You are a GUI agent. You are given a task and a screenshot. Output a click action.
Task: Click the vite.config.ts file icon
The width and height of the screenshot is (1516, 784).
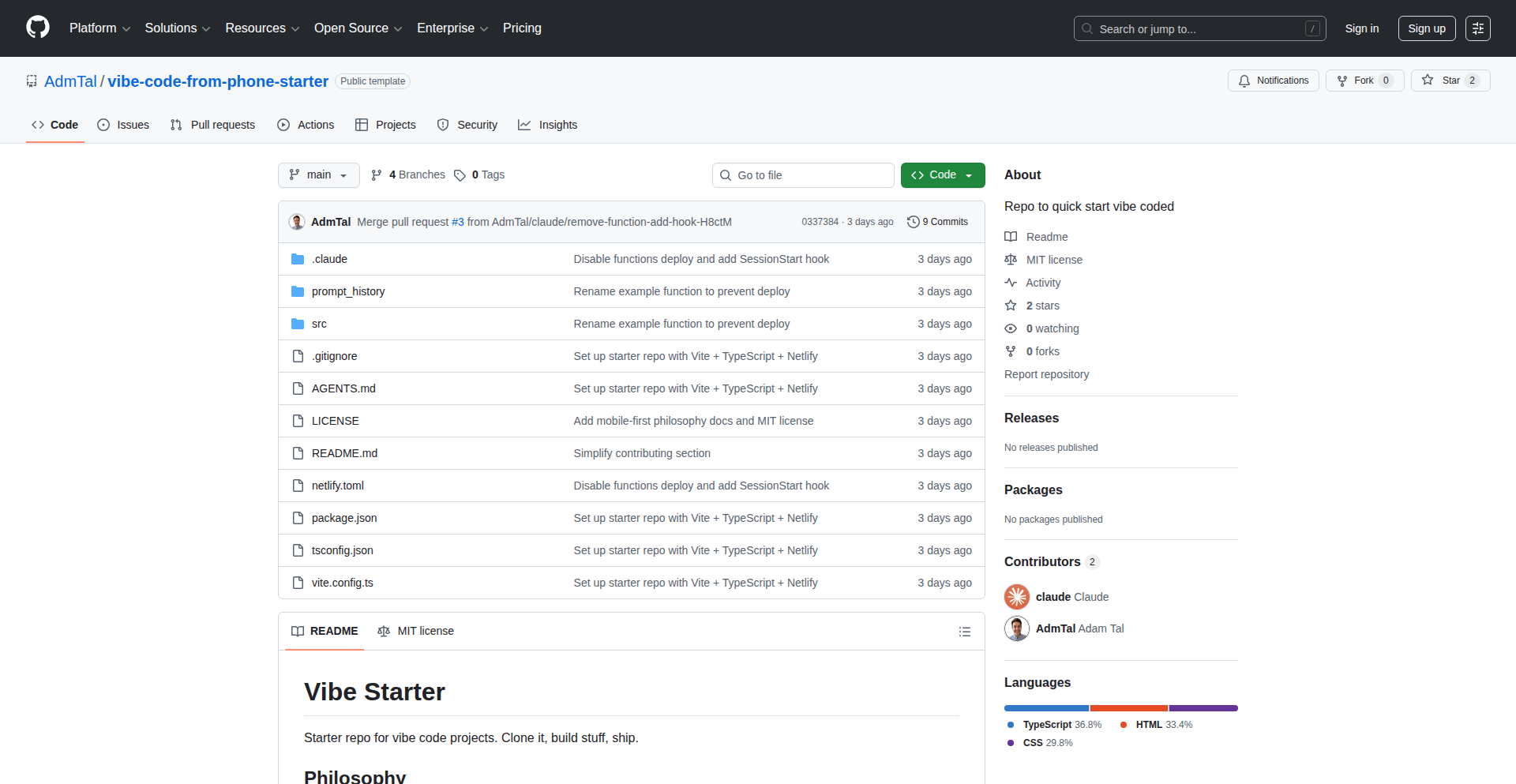tap(298, 583)
